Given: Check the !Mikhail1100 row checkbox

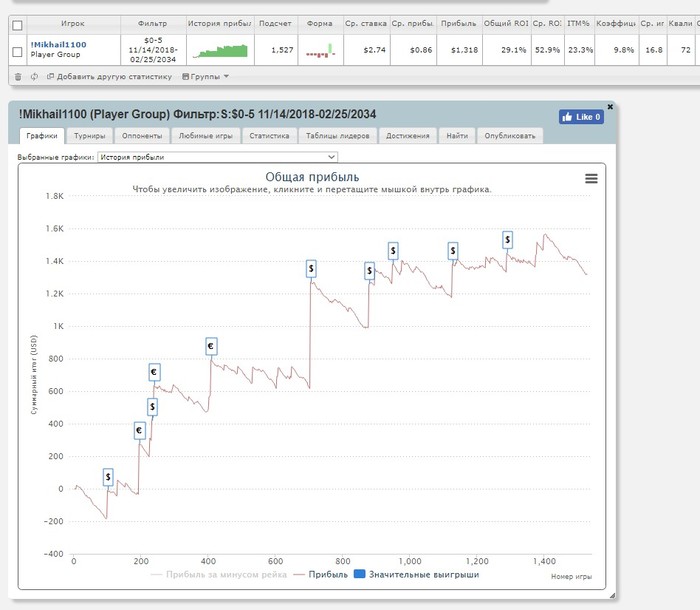Looking at the screenshot, I should pyautogui.click(x=17, y=52).
